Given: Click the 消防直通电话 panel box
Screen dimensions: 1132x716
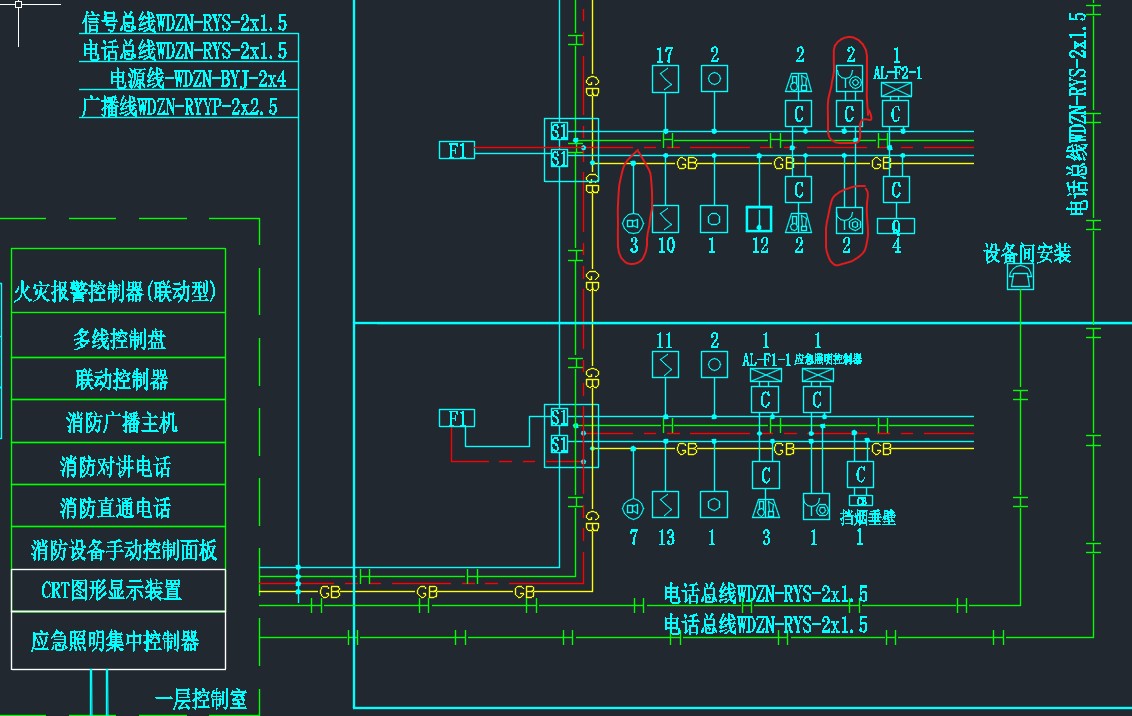Looking at the screenshot, I should pyautogui.click(x=118, y=506).
